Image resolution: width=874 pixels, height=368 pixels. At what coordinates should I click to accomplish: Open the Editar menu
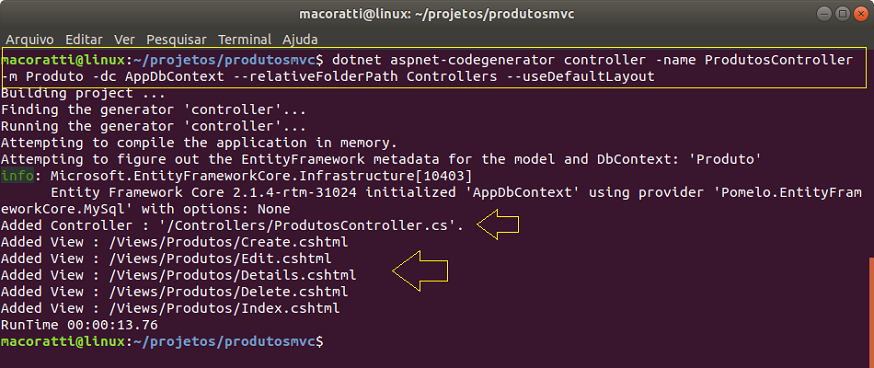click(84, 40)
